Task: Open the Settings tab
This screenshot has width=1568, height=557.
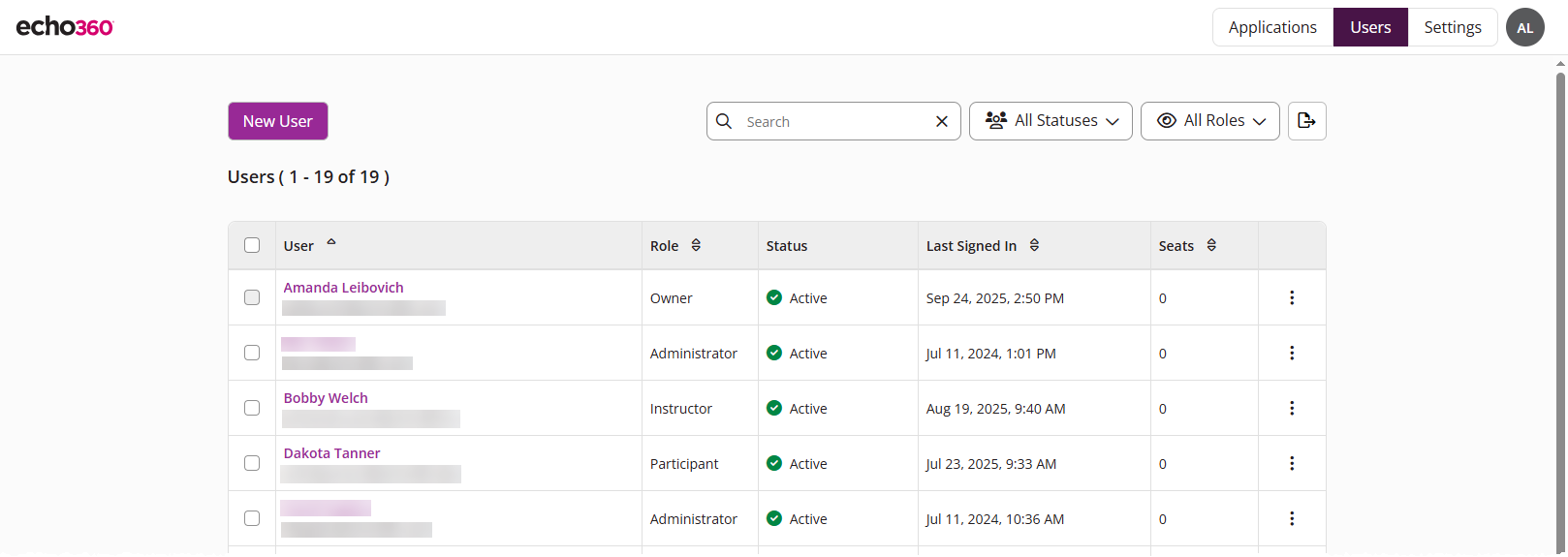Action: 1452,27
